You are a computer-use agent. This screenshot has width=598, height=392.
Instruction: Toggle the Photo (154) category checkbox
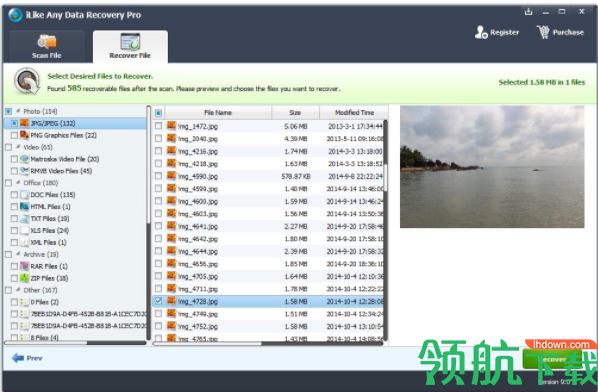coord(8,111)
